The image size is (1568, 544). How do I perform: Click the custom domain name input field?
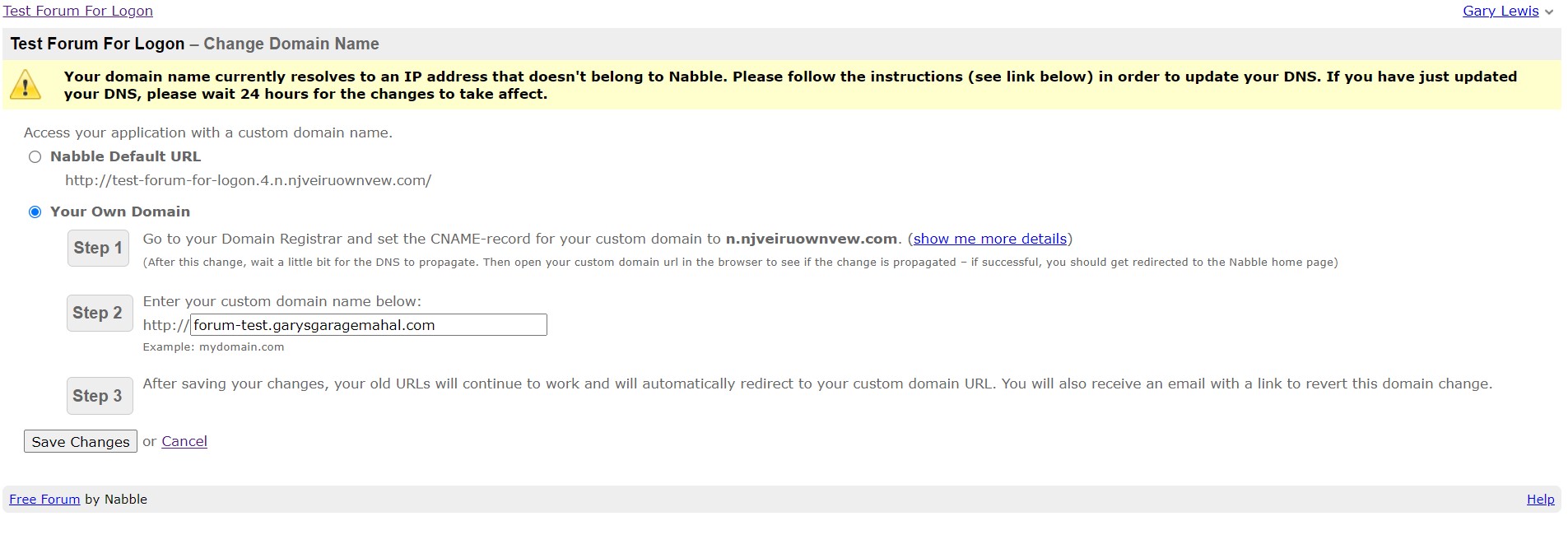(x=368, y=325)
